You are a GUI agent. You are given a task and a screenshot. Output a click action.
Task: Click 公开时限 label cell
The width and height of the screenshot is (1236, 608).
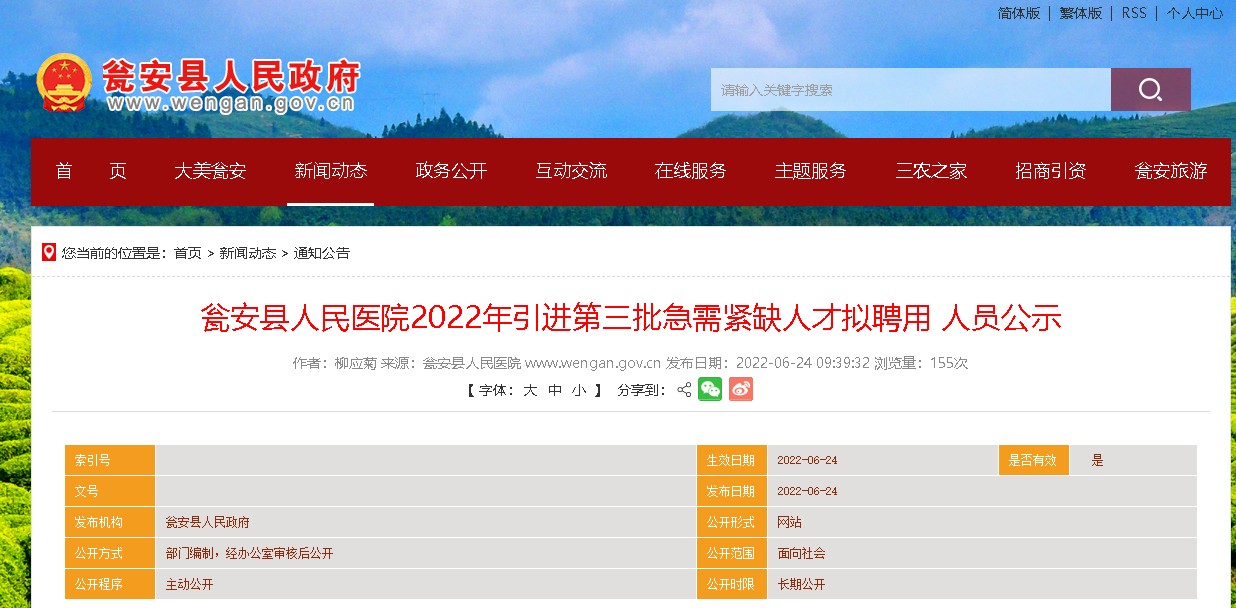pyautogui.click(x=731, y=584)
